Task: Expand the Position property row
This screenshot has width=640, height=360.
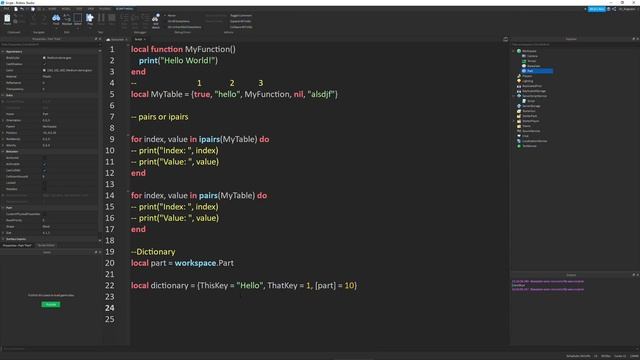Action: tap(3, 133)
